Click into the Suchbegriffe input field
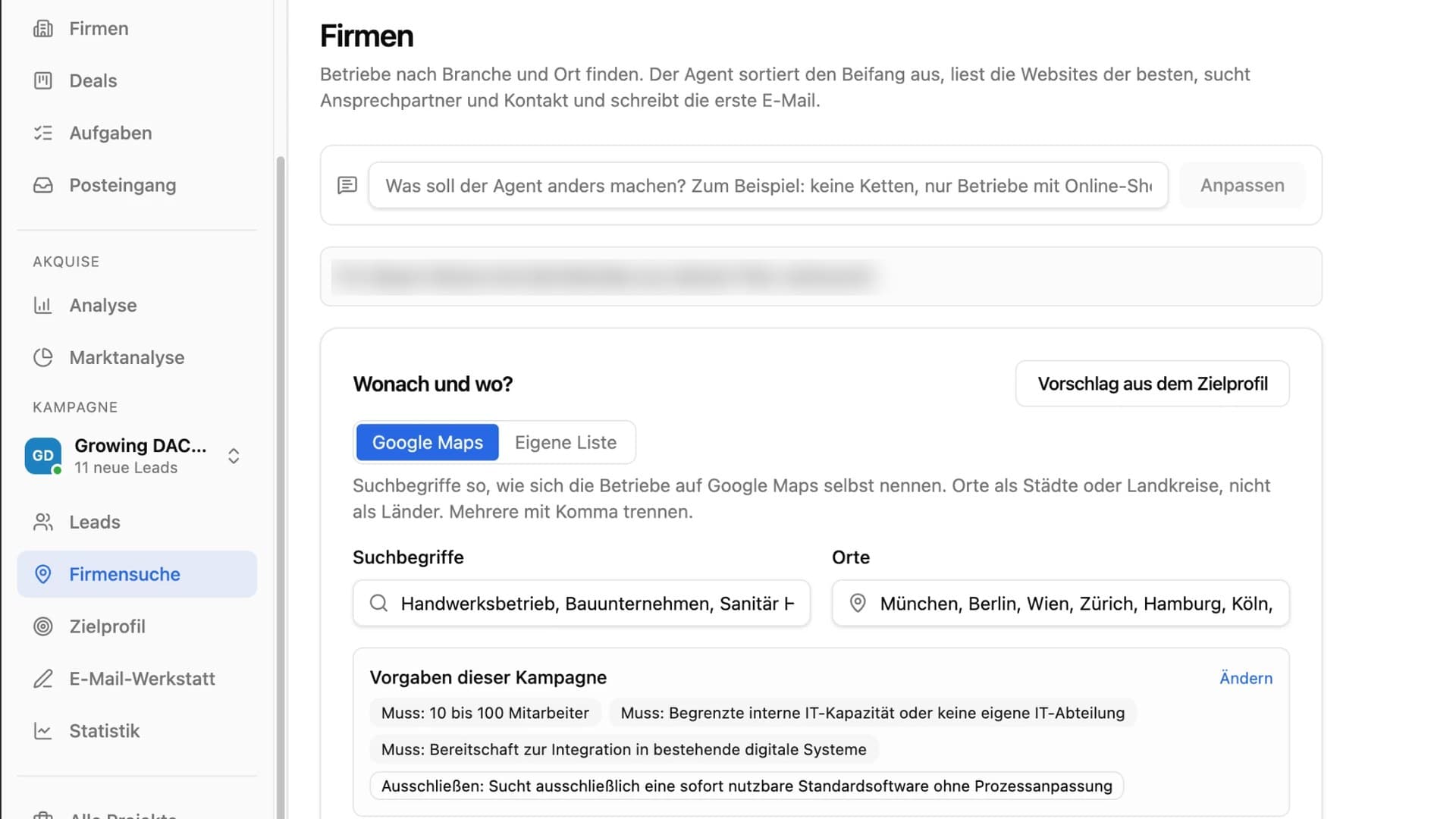 [x=582, y=604]
